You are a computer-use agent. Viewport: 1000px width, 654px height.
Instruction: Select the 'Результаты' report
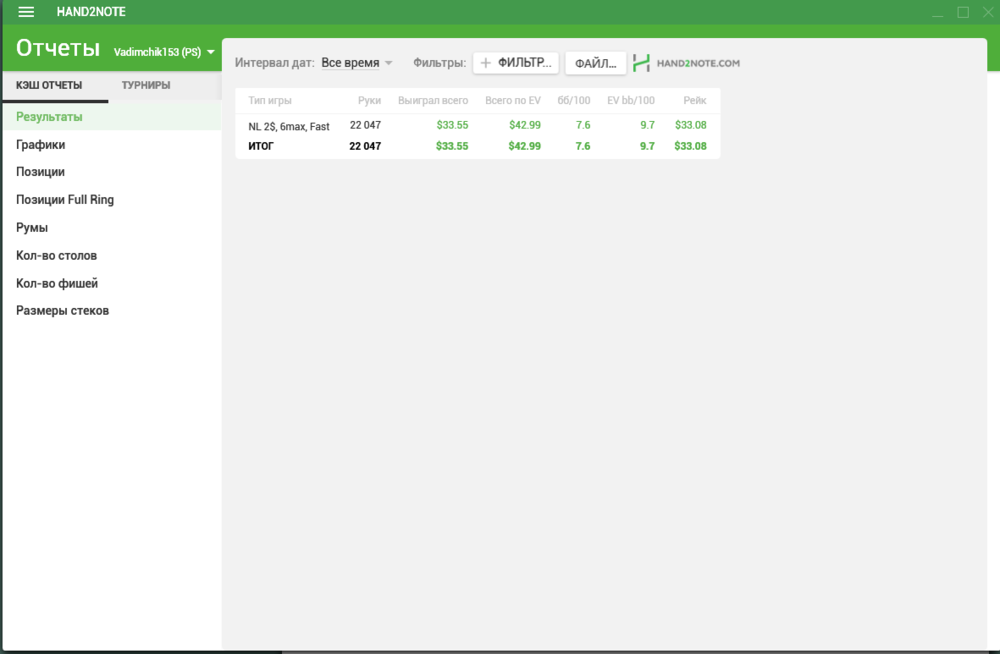click(49, 117)
